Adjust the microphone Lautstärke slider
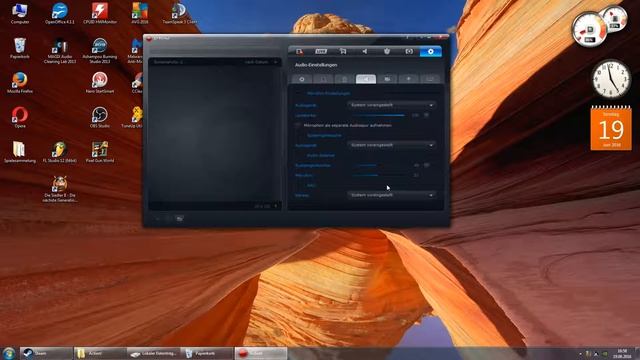Viewport: 640px width, 360px height. click(380, 116)
